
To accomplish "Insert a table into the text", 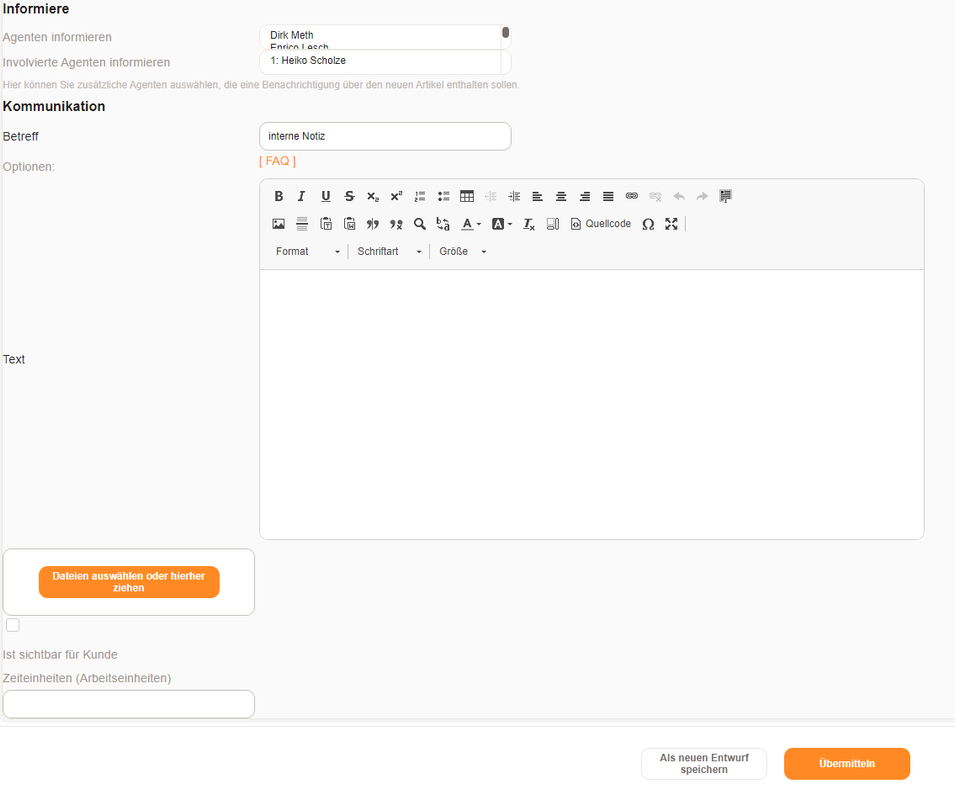I will pyautogui.click(x=467, y=196).
